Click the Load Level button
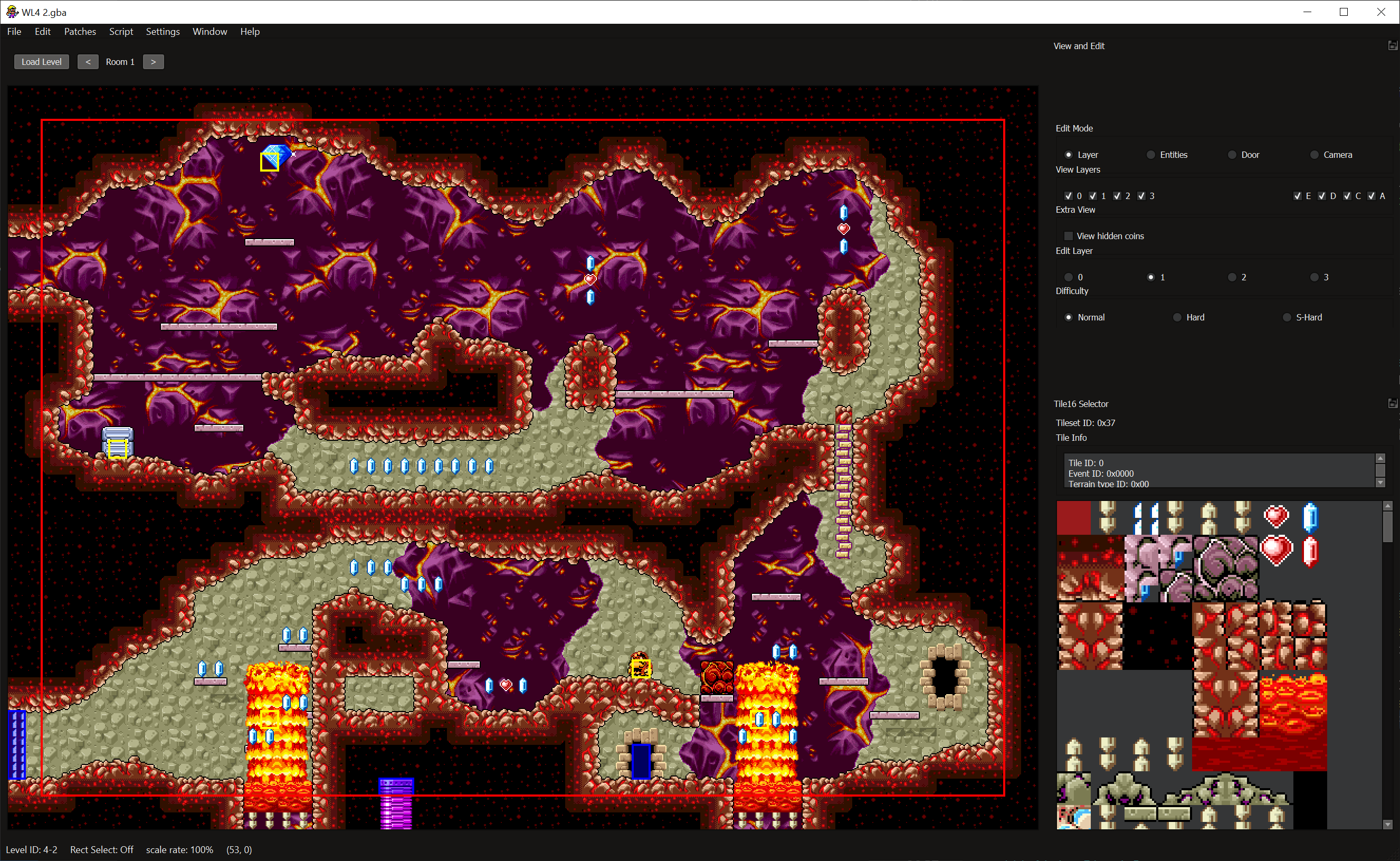The height and width of the screenshot is (861, 1400). click(x=42, y=61)
